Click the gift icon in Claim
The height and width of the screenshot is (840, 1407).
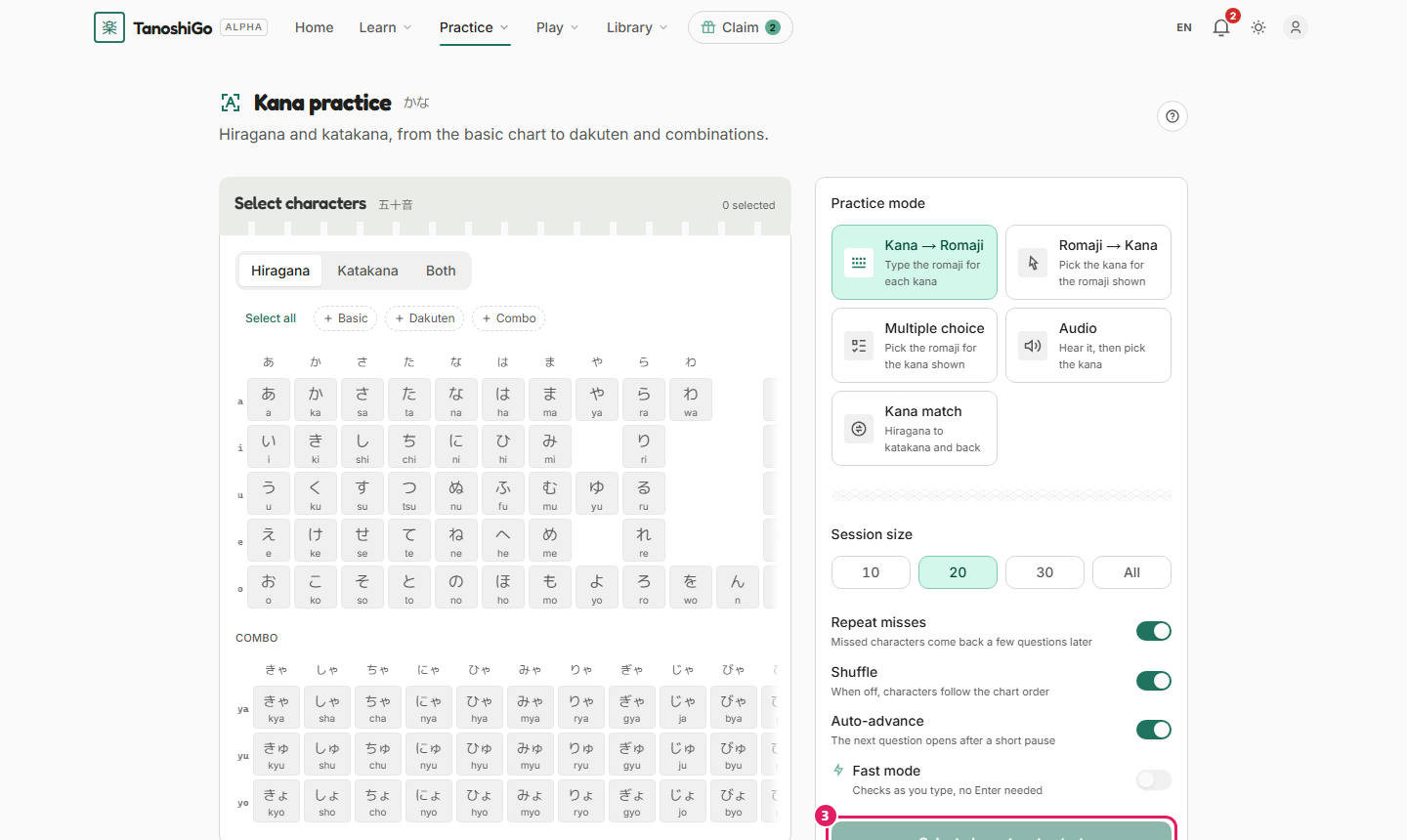[x=708, y=27]
